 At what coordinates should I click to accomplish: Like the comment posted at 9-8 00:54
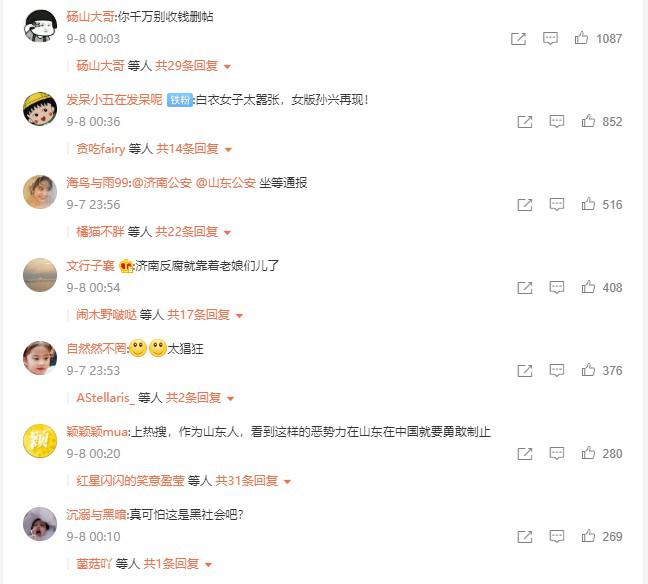tap(588, 287)
